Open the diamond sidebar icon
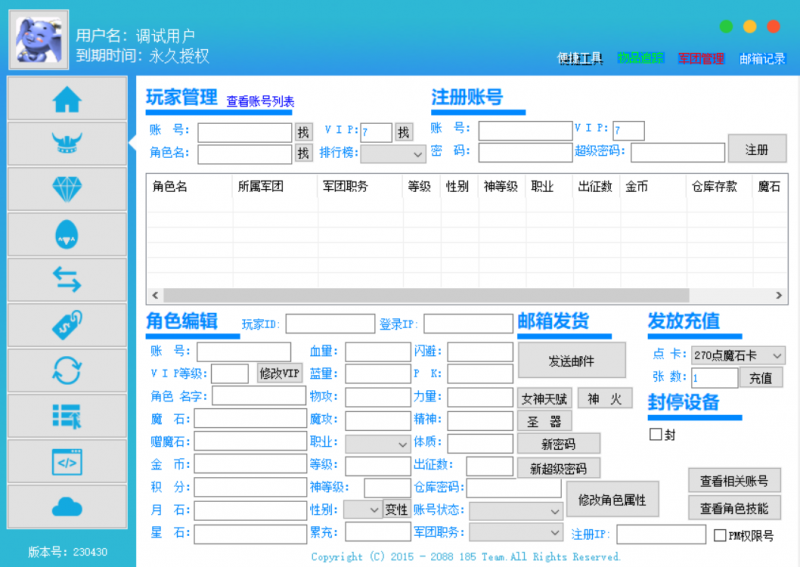 click(x=67, y=189)
